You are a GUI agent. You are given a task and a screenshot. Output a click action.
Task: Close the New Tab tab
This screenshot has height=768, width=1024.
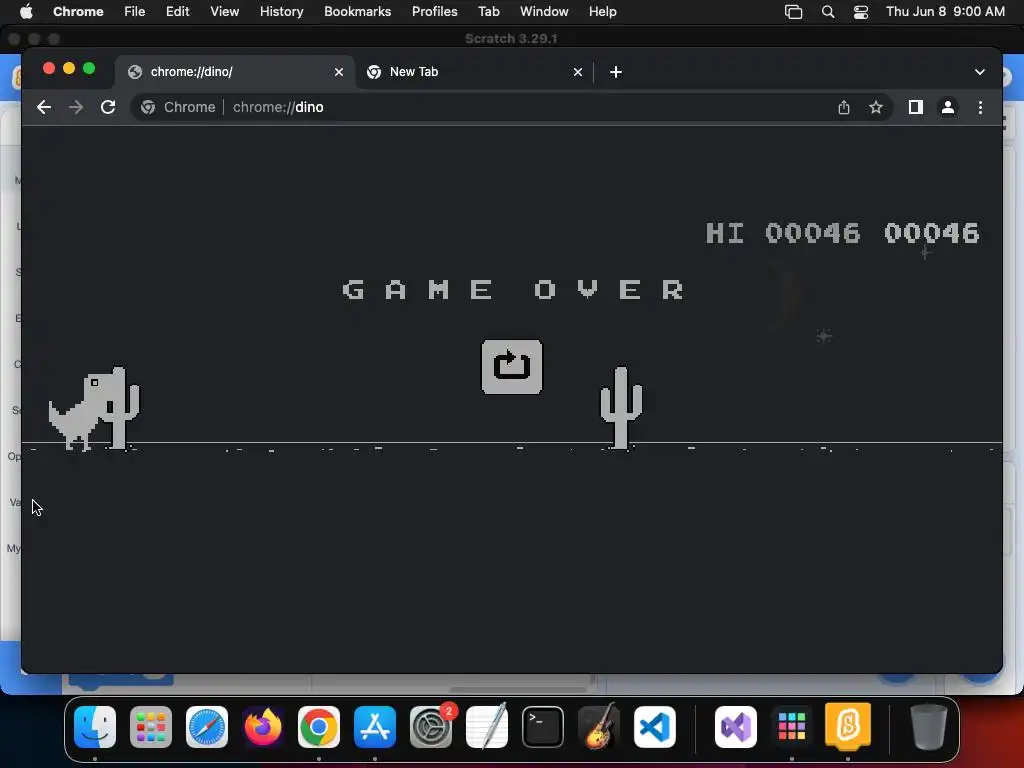pos(577,72)
